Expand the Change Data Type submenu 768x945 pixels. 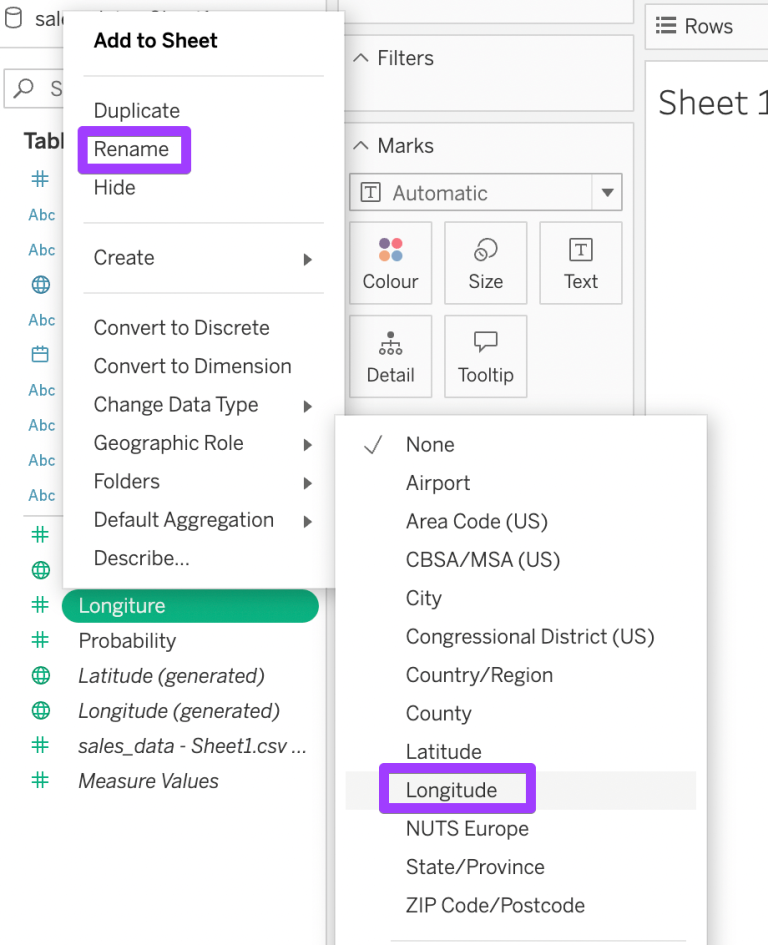(175, 404)
